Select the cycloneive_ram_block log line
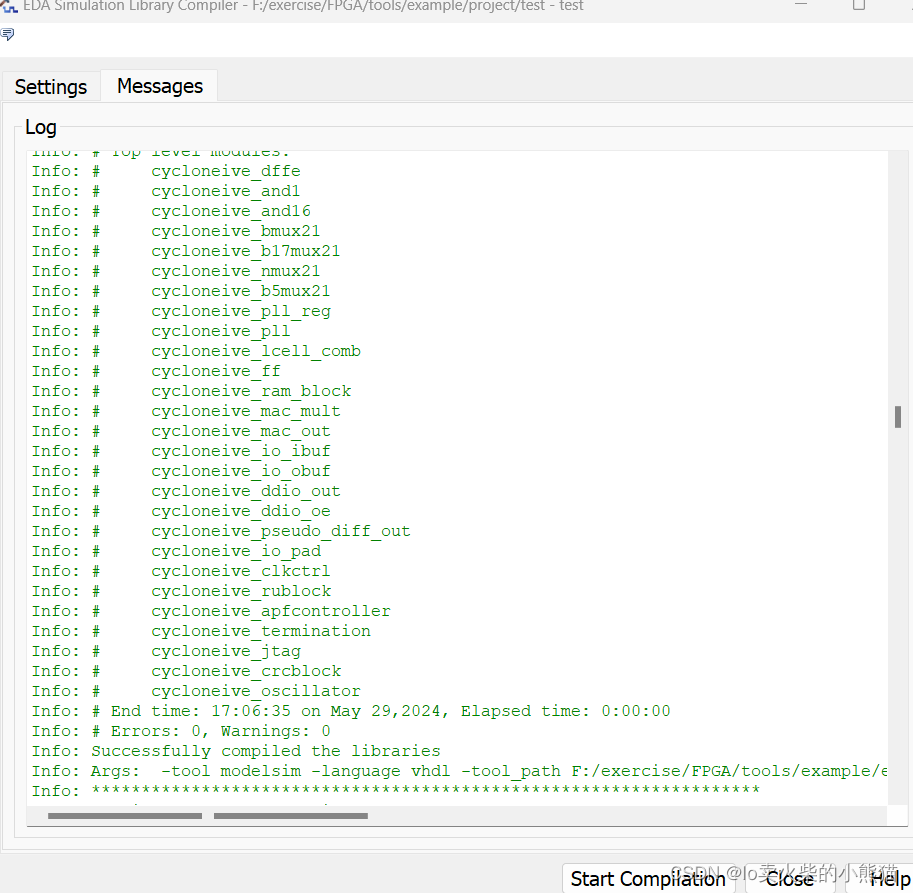Screen dimensions: 913x893 [x=250, y=391]
